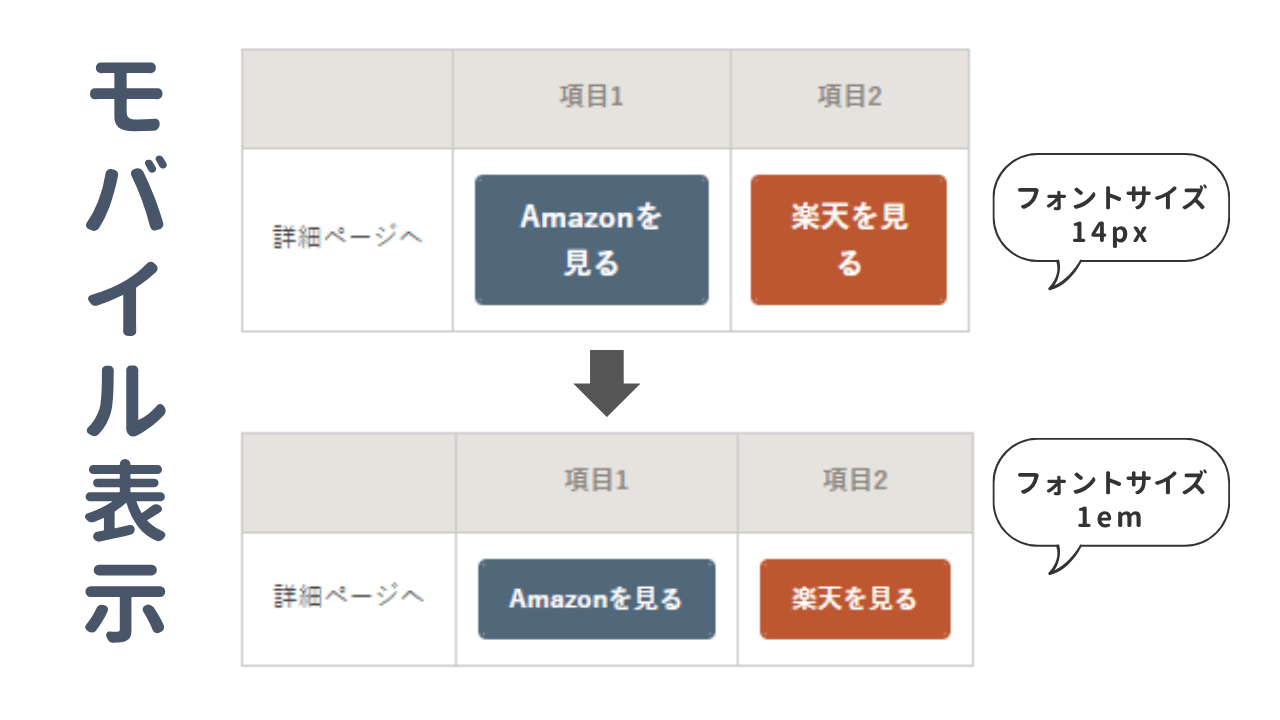Click '詳細ページへ' in the top table

click(x=348, y=238)
